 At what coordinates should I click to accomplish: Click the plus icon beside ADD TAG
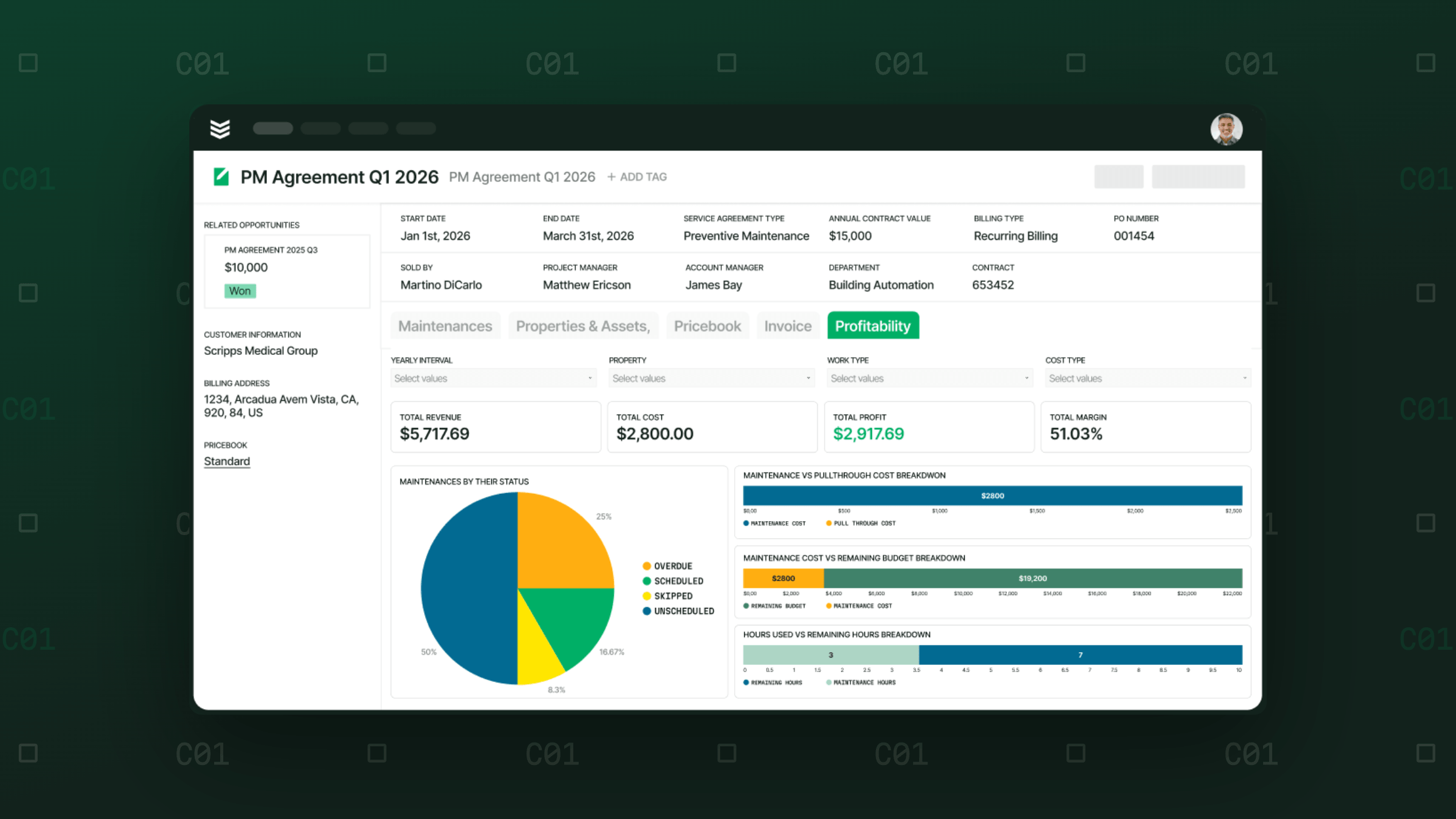611,177
